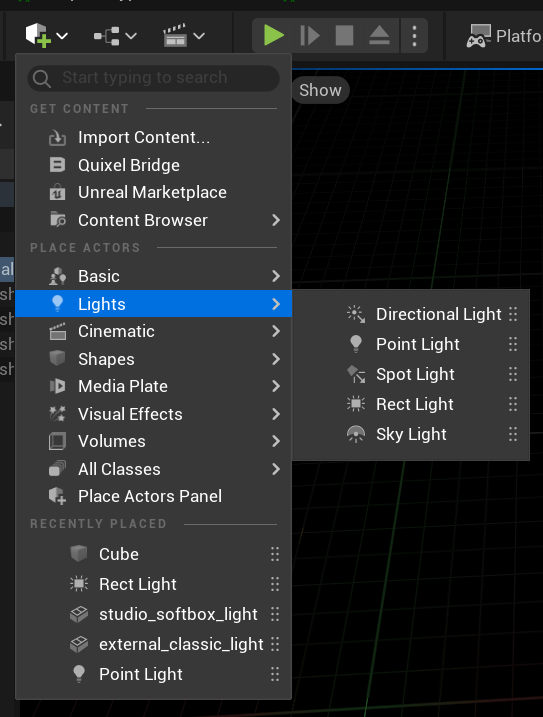
Task: Click the Unreal Marketplace bag icon
Action: point(57,192)
